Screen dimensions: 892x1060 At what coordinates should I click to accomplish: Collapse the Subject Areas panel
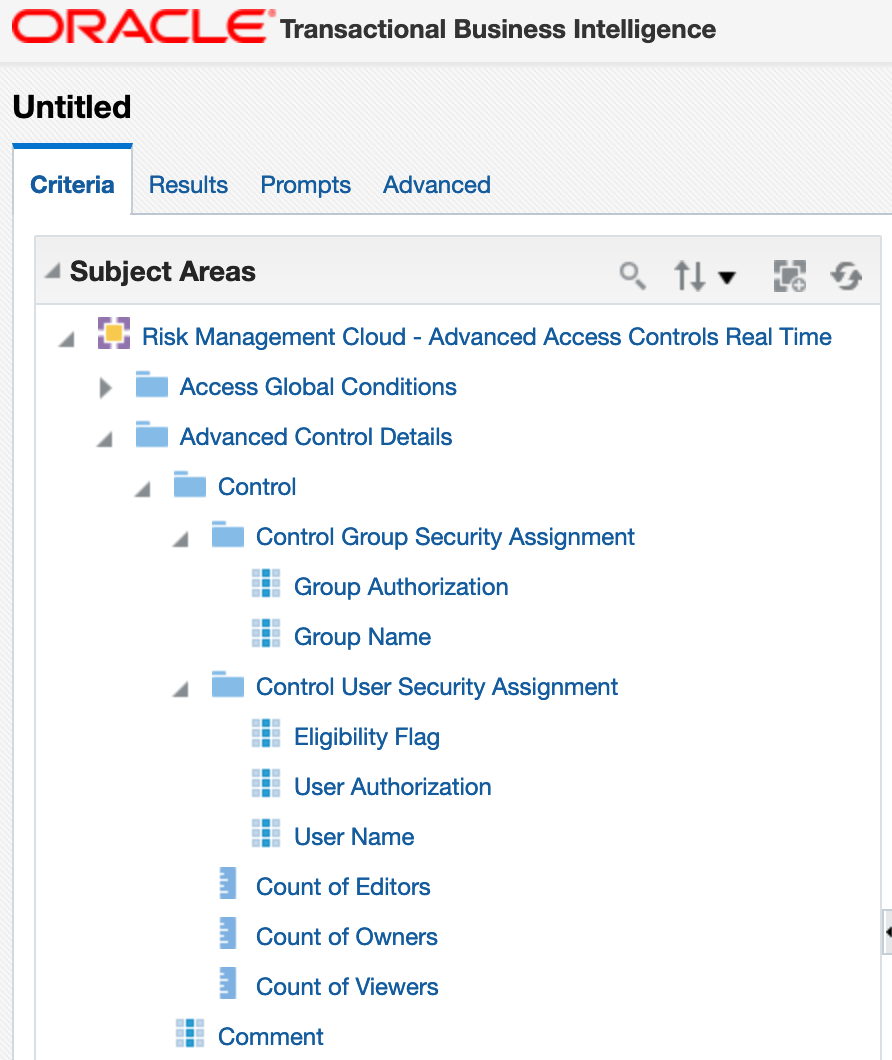53,272
